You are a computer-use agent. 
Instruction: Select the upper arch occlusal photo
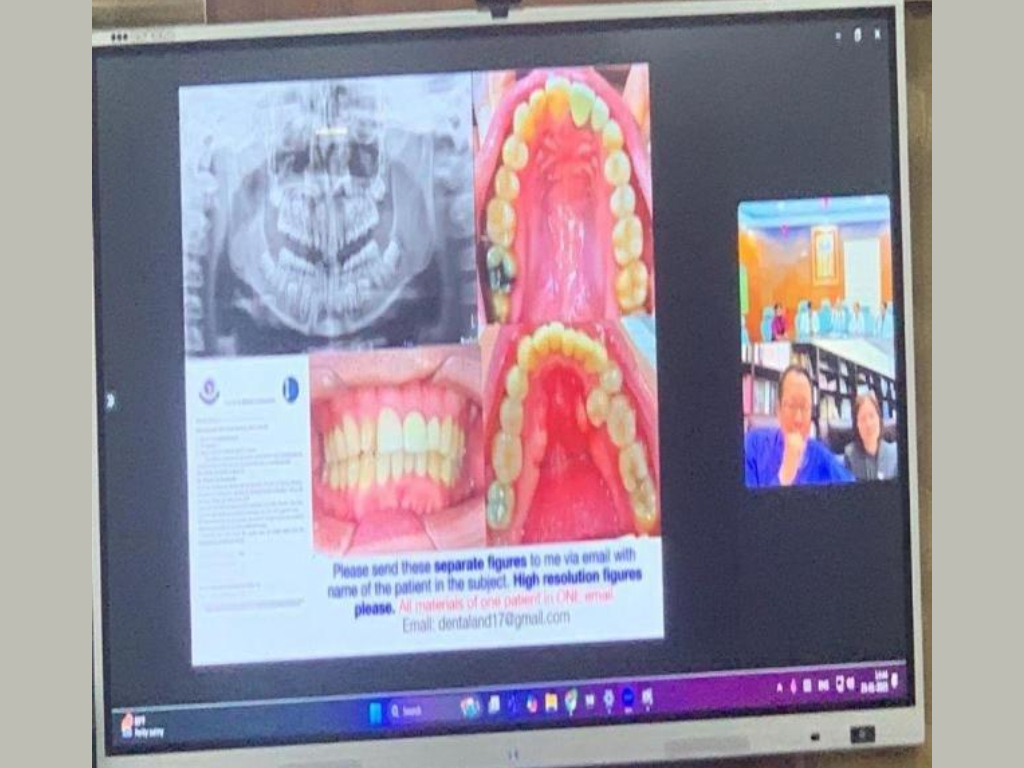[x=563, y=195]
